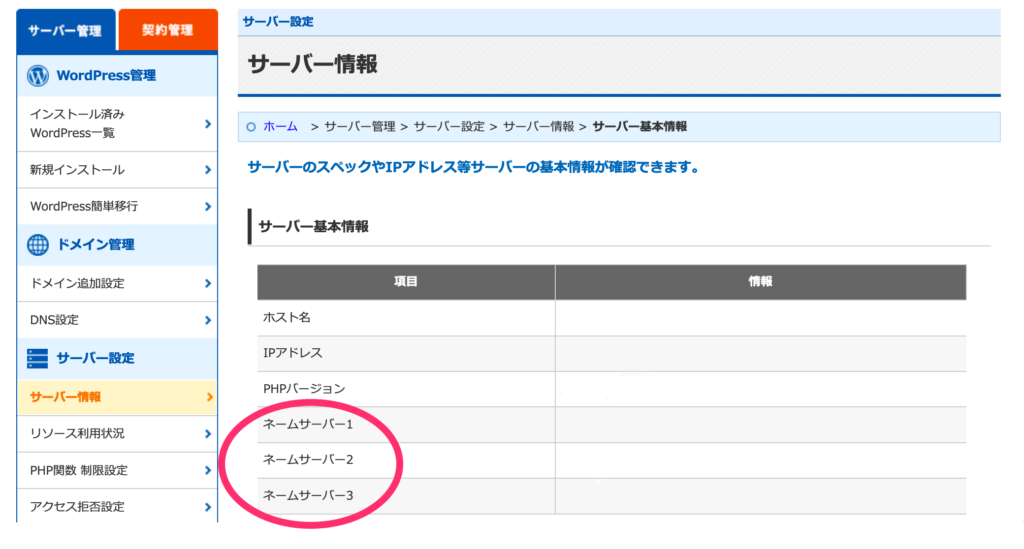The height and width of the screenshot is (549, 1024).
Task: Click the 情報 column header
Action: point(761,281)
